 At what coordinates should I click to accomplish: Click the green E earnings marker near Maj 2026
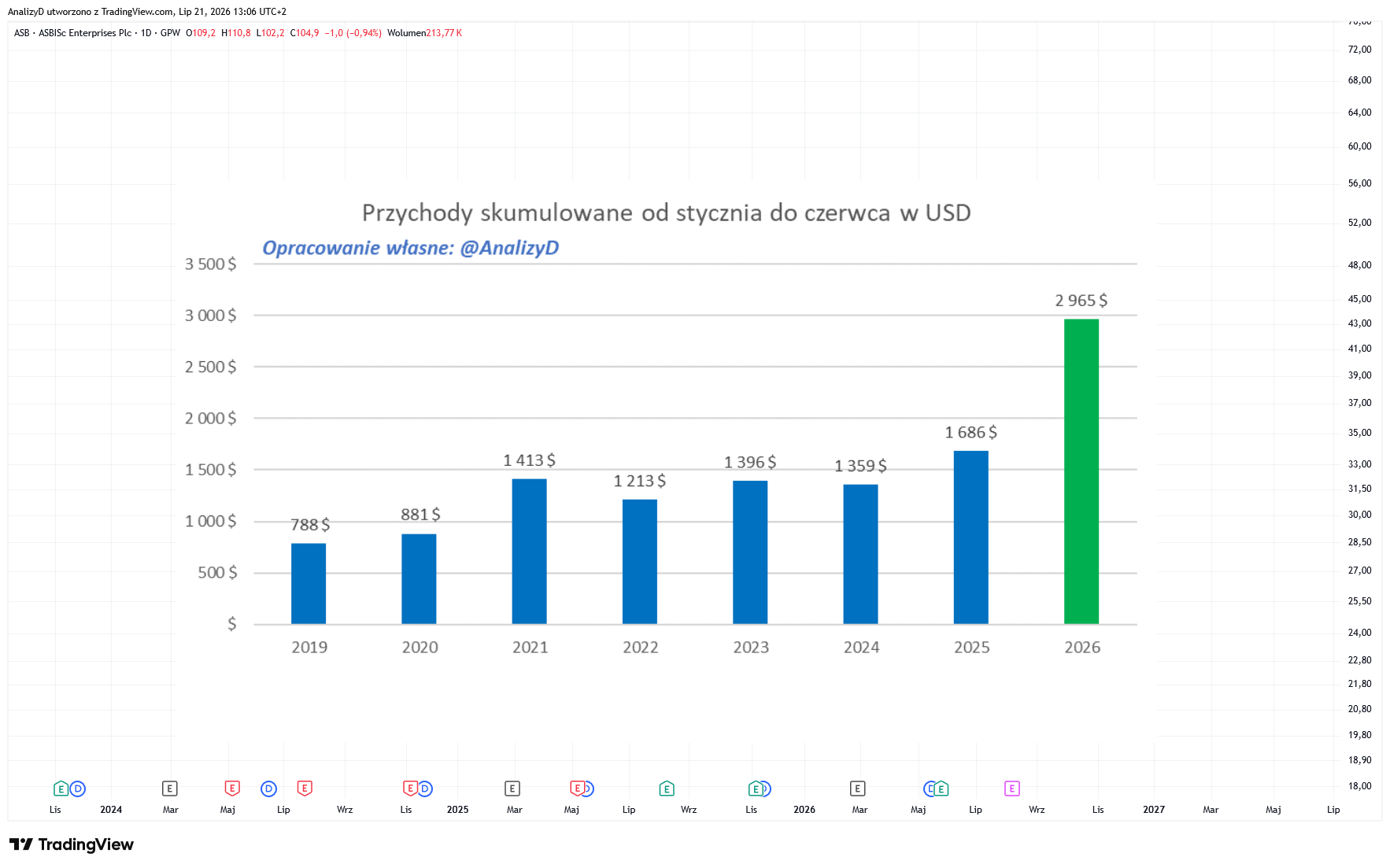click(941, 789)
